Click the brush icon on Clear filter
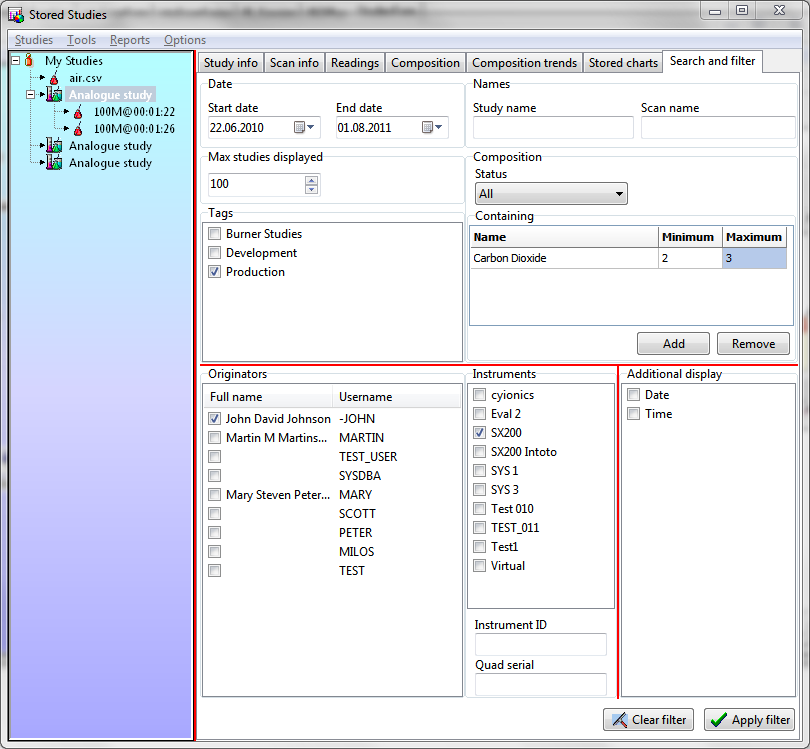Viewport: 810px width, 749px height. click(x=619, y=720)
